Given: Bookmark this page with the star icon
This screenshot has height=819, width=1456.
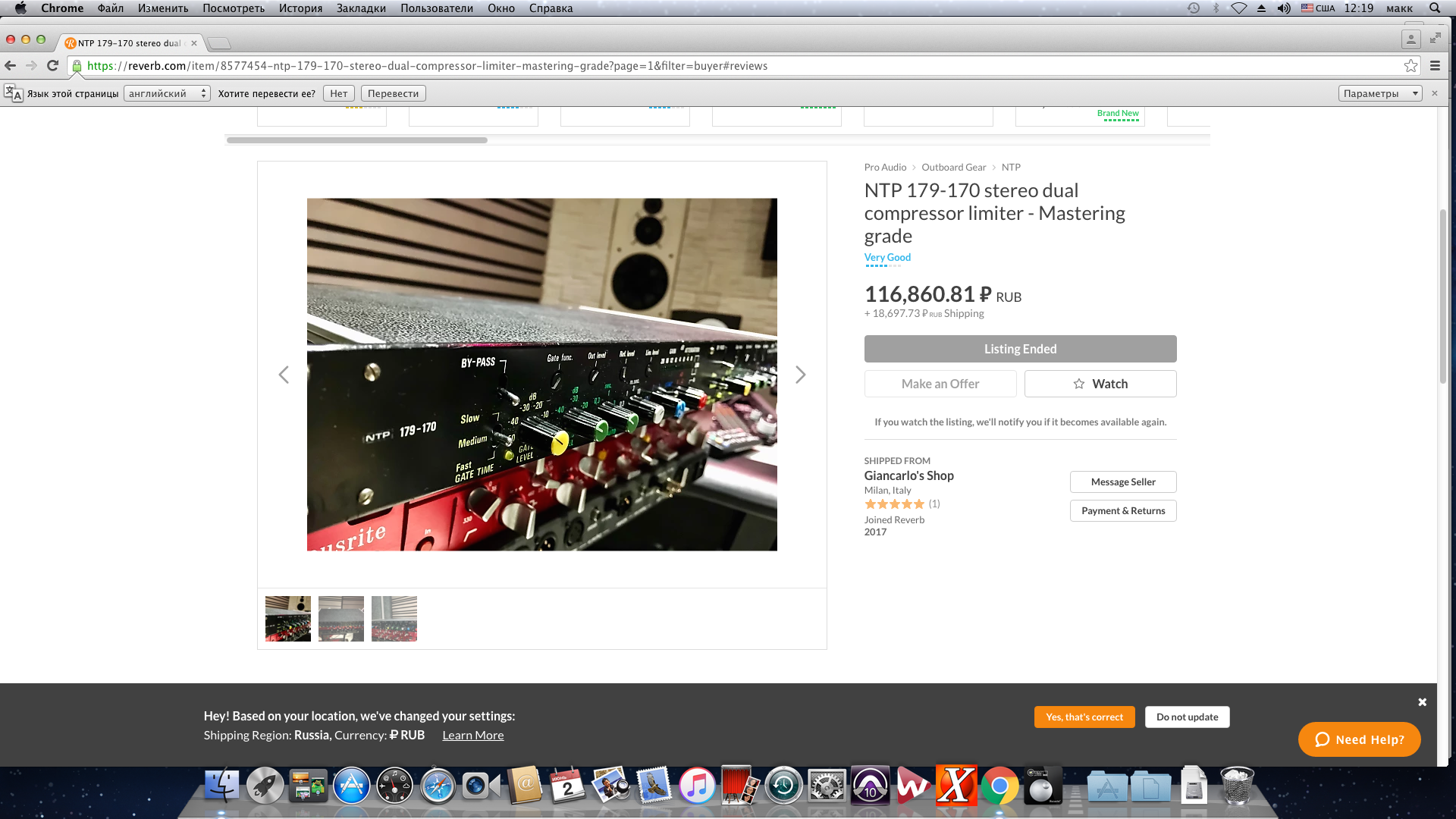Looking at the screenshot, I should point(1410,66).
